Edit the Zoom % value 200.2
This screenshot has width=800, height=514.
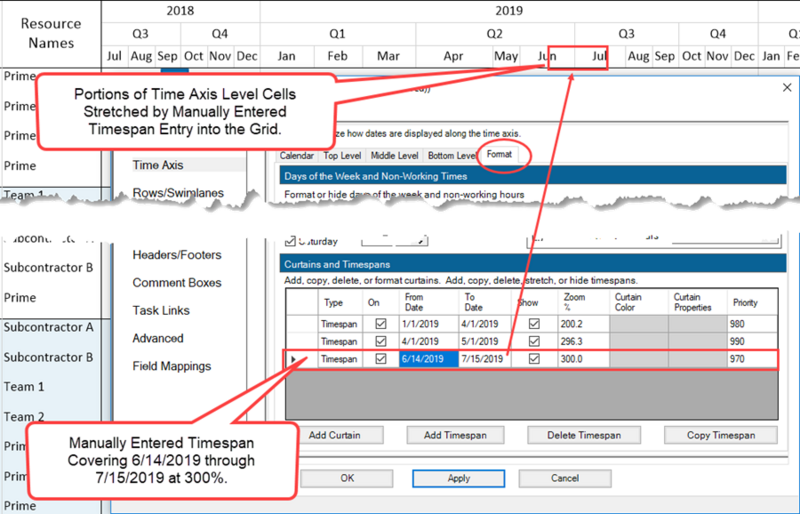coord(583,324)
